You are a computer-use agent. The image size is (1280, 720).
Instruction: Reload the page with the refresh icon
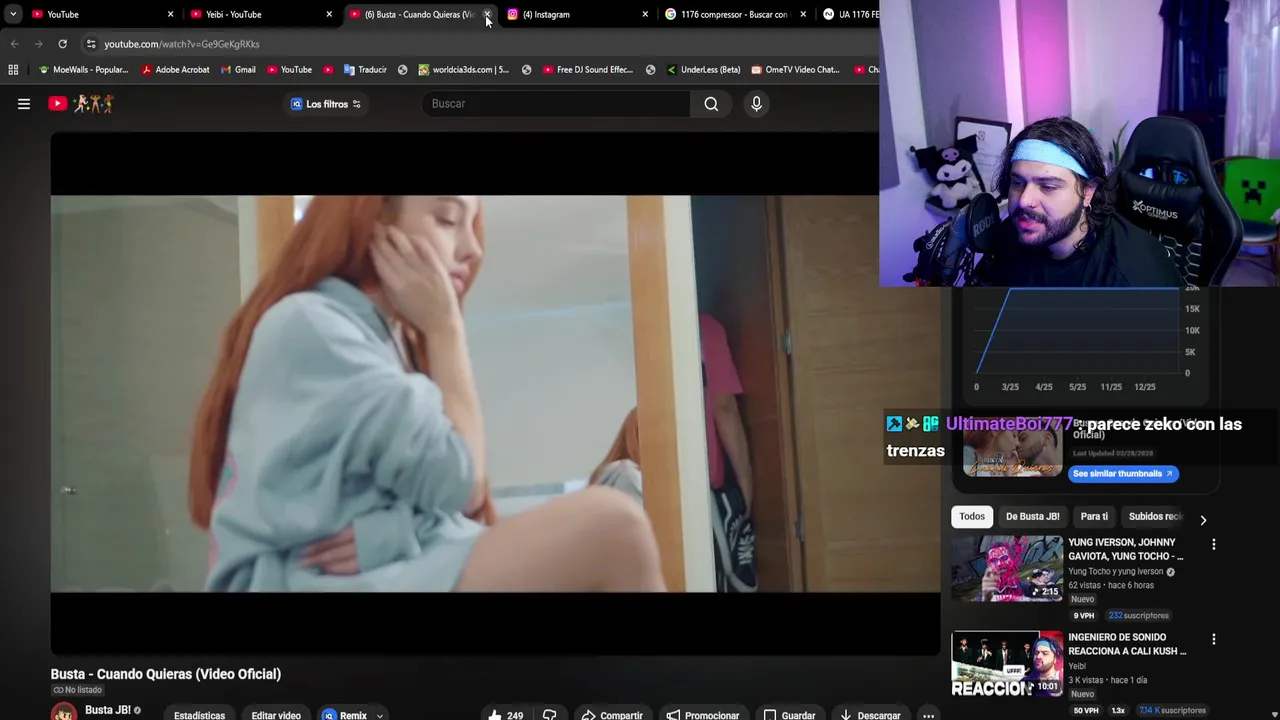click(x=62, y=44)
